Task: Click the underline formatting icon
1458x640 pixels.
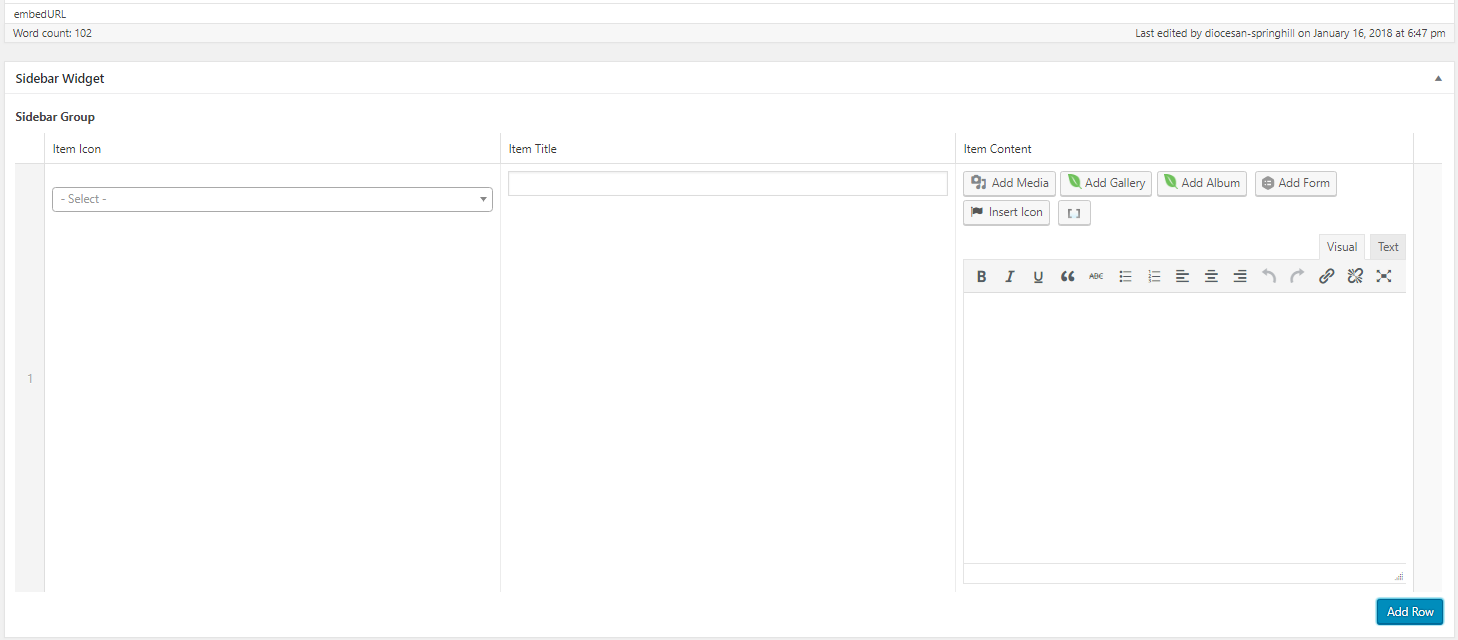Action: [1038, 277]
